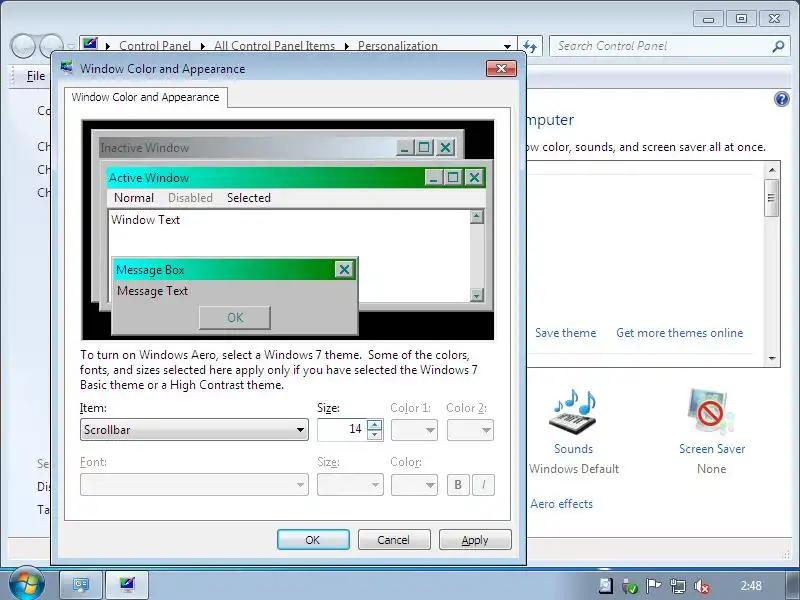Go to All Control Panel Items breadcrumb
Screen dimensions: 800x600
(x=274, y=46)
